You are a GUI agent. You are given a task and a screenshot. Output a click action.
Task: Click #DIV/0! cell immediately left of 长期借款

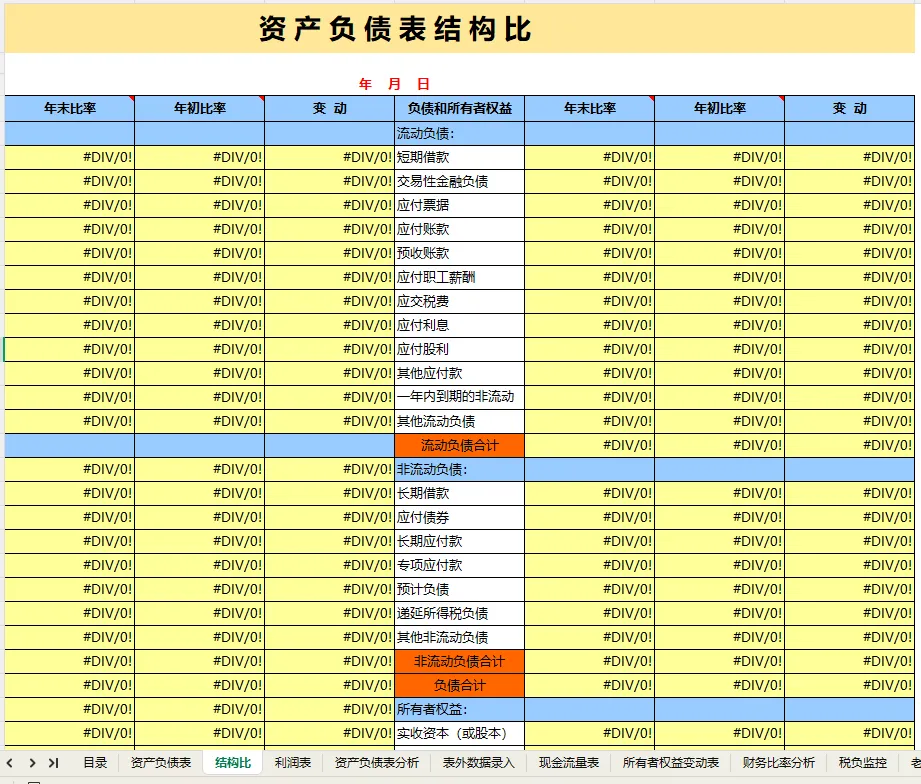tap(330, 493)
